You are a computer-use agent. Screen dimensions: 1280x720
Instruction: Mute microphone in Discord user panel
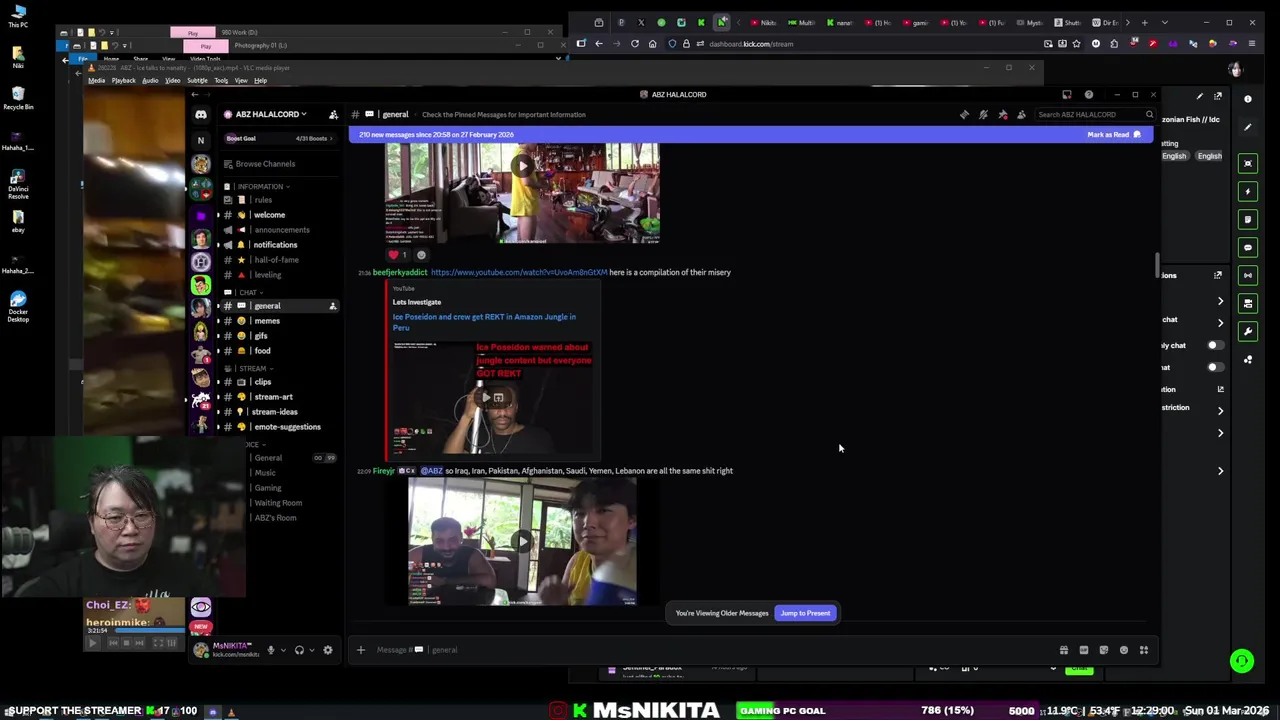270,650
